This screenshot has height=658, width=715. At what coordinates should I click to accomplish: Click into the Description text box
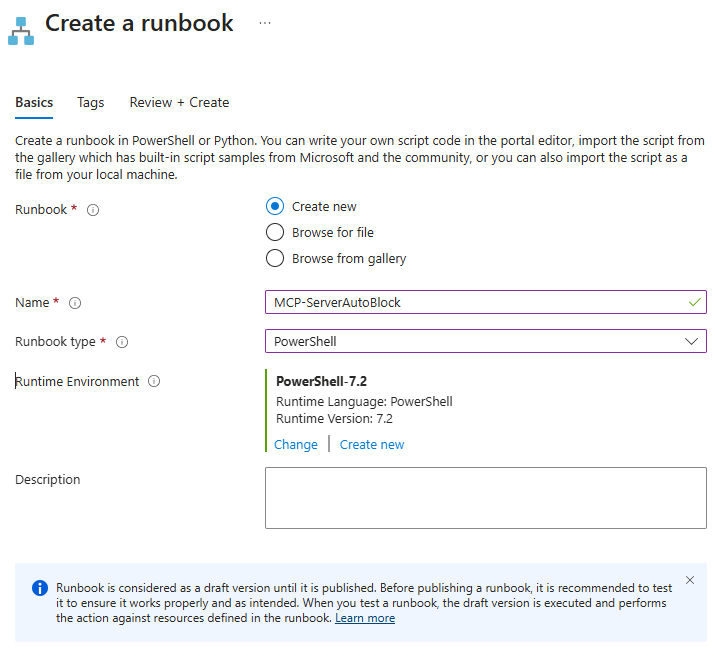click(x=486, y=498)
